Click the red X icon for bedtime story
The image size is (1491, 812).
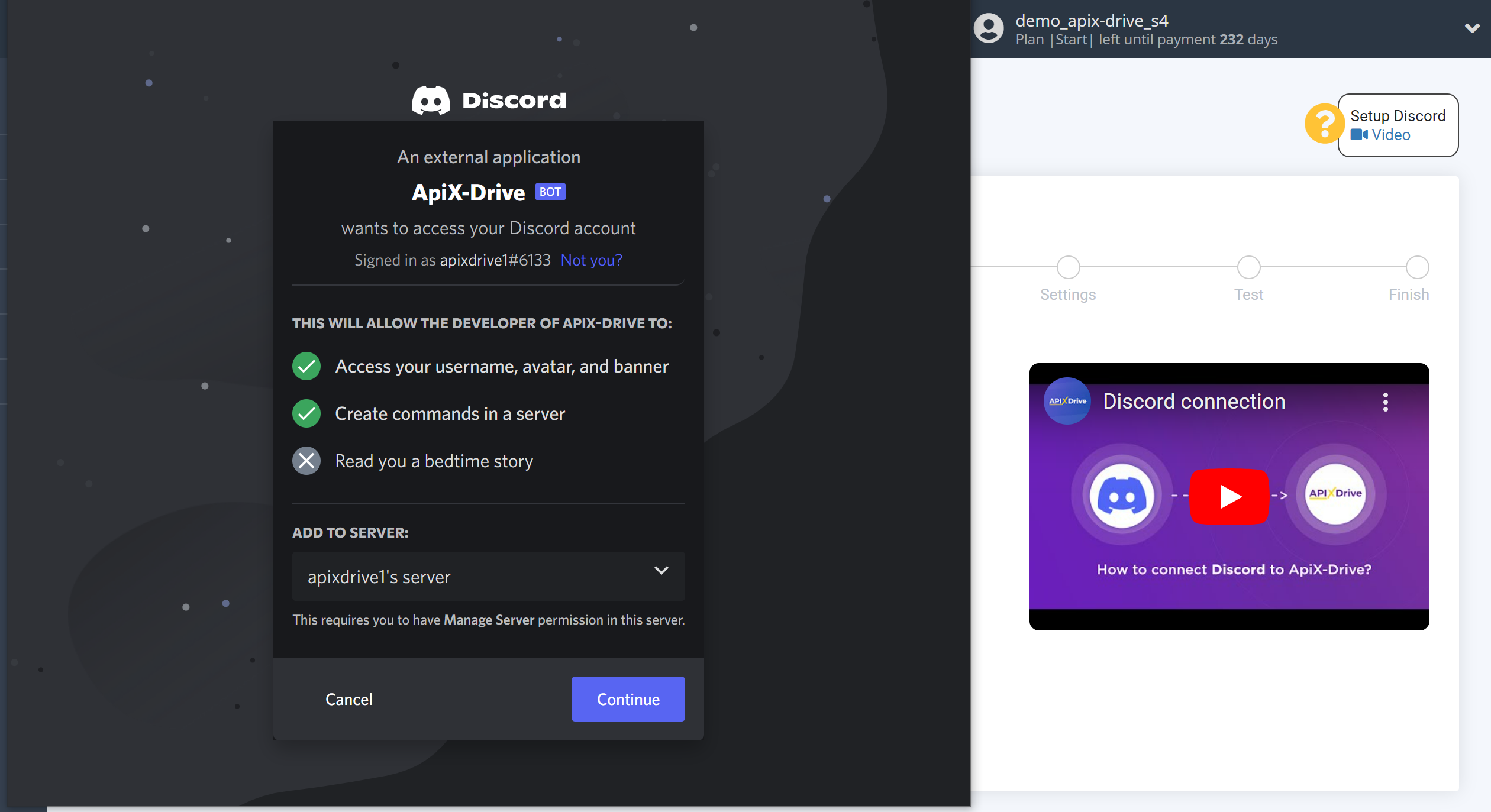(x=306, y=461)
